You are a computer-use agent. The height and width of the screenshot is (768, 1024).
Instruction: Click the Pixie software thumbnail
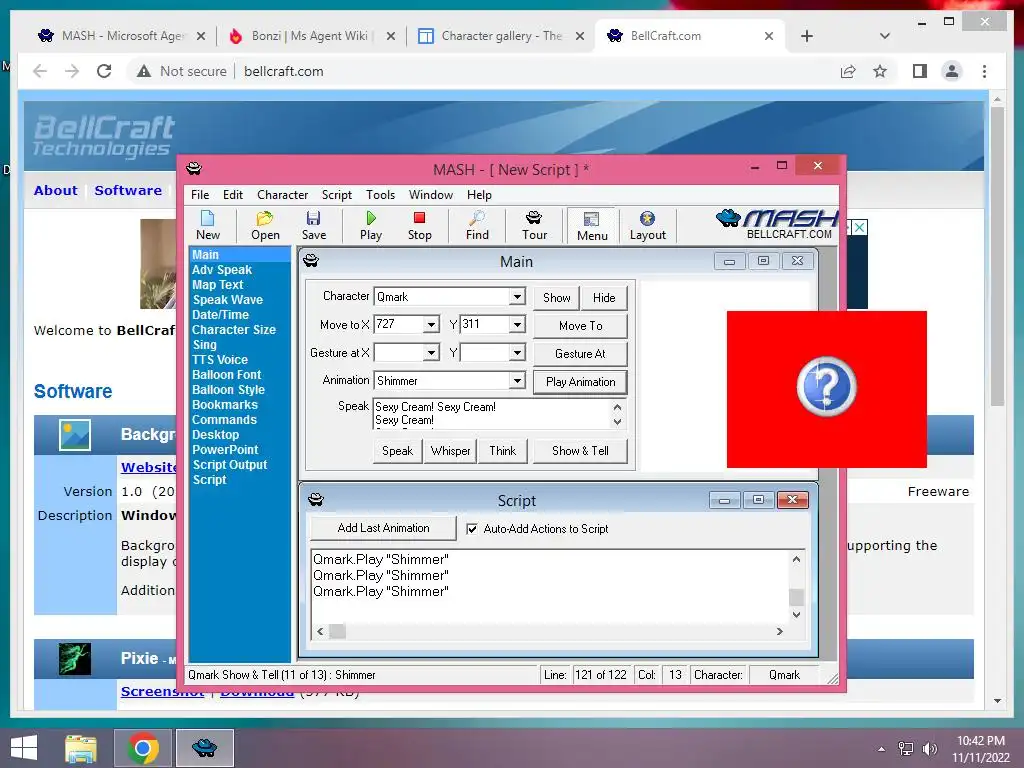coord(74,659)
